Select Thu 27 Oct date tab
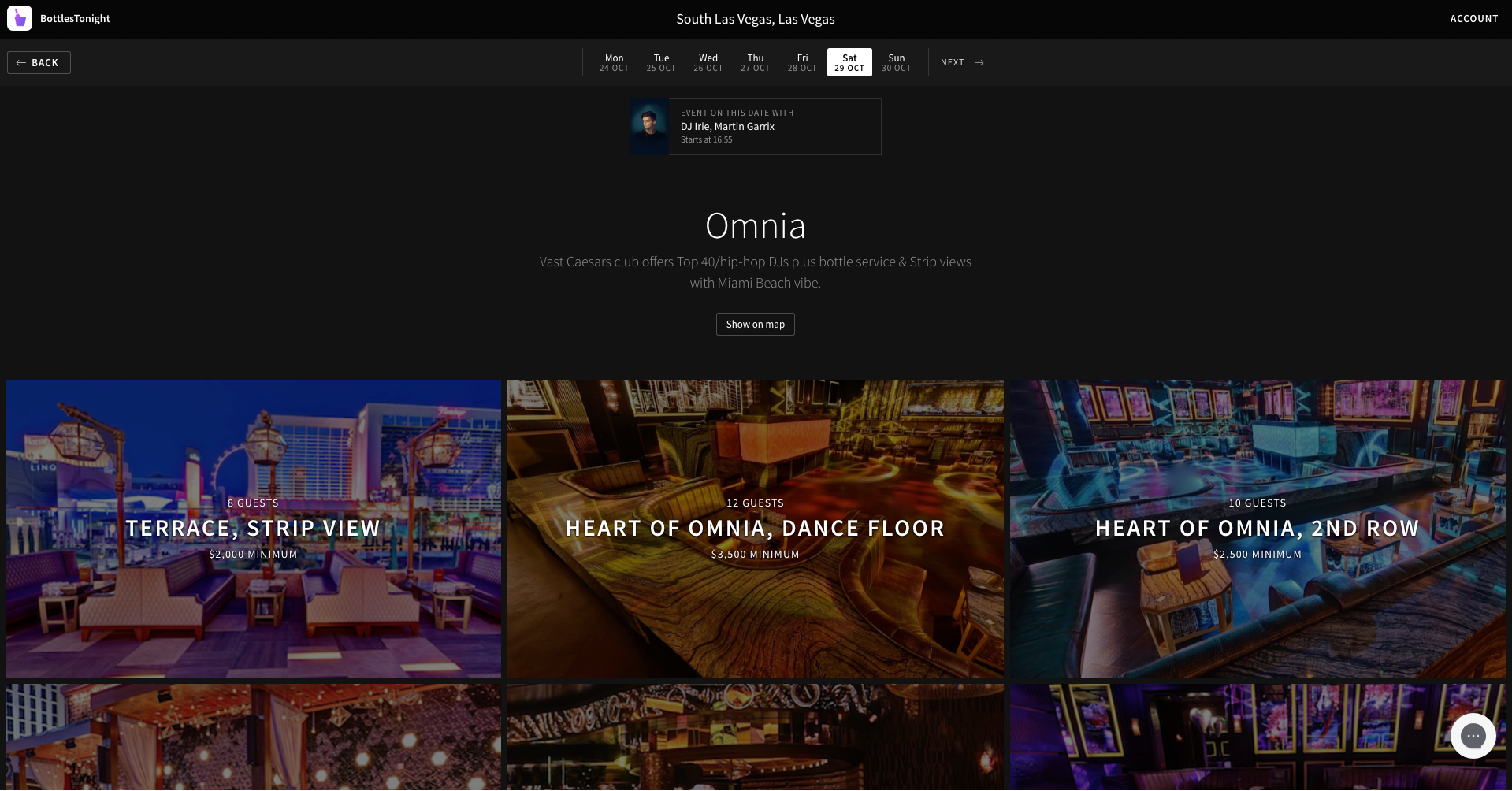1512x791 pixels. [x=755, y=62]
